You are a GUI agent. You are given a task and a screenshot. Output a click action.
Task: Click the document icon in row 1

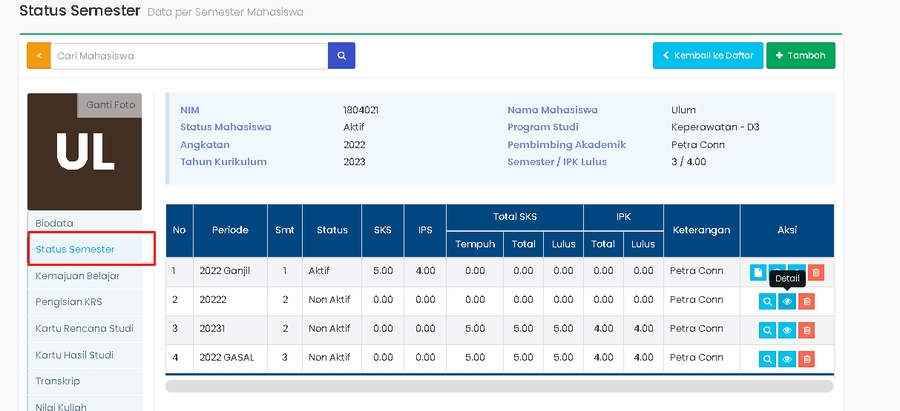coord(758,272)
